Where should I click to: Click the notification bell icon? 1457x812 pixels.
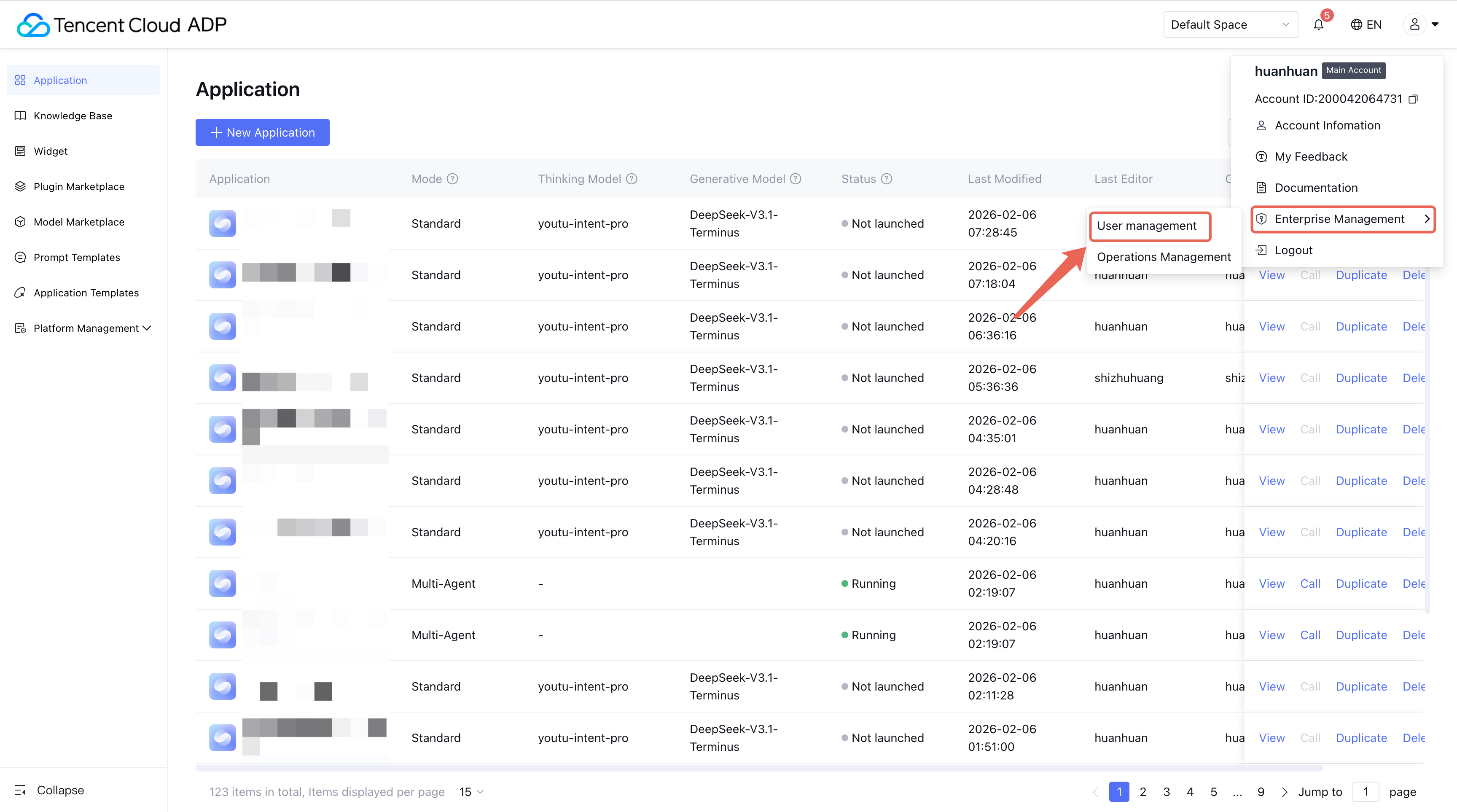pos(1318,25)
